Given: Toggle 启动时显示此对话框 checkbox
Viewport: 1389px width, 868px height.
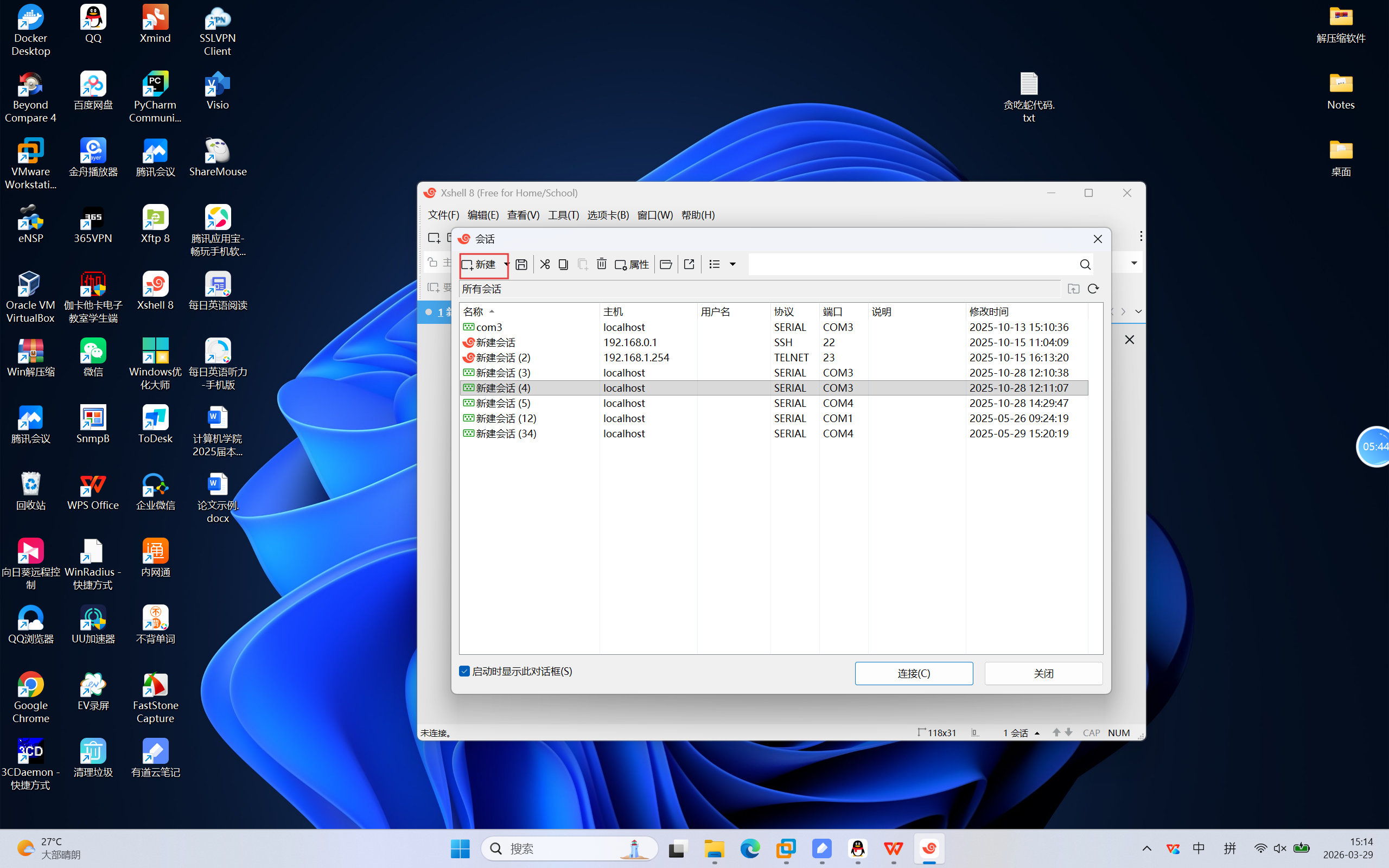Looking at the screenshot, I should [x=464, y=671].
